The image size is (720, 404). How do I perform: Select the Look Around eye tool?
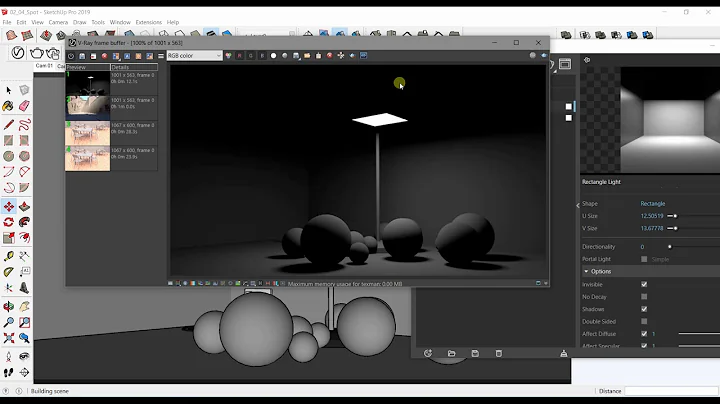tap(24, 356)
